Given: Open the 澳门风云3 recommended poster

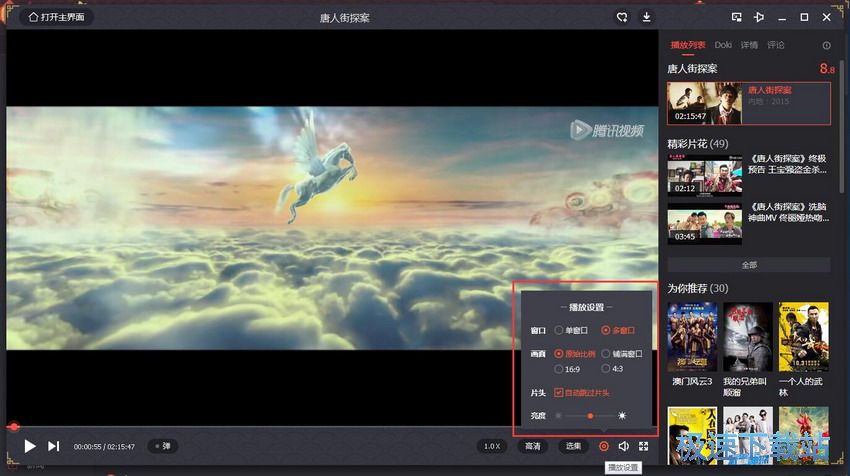Looking at the screenshot, I should coord(692,337).
